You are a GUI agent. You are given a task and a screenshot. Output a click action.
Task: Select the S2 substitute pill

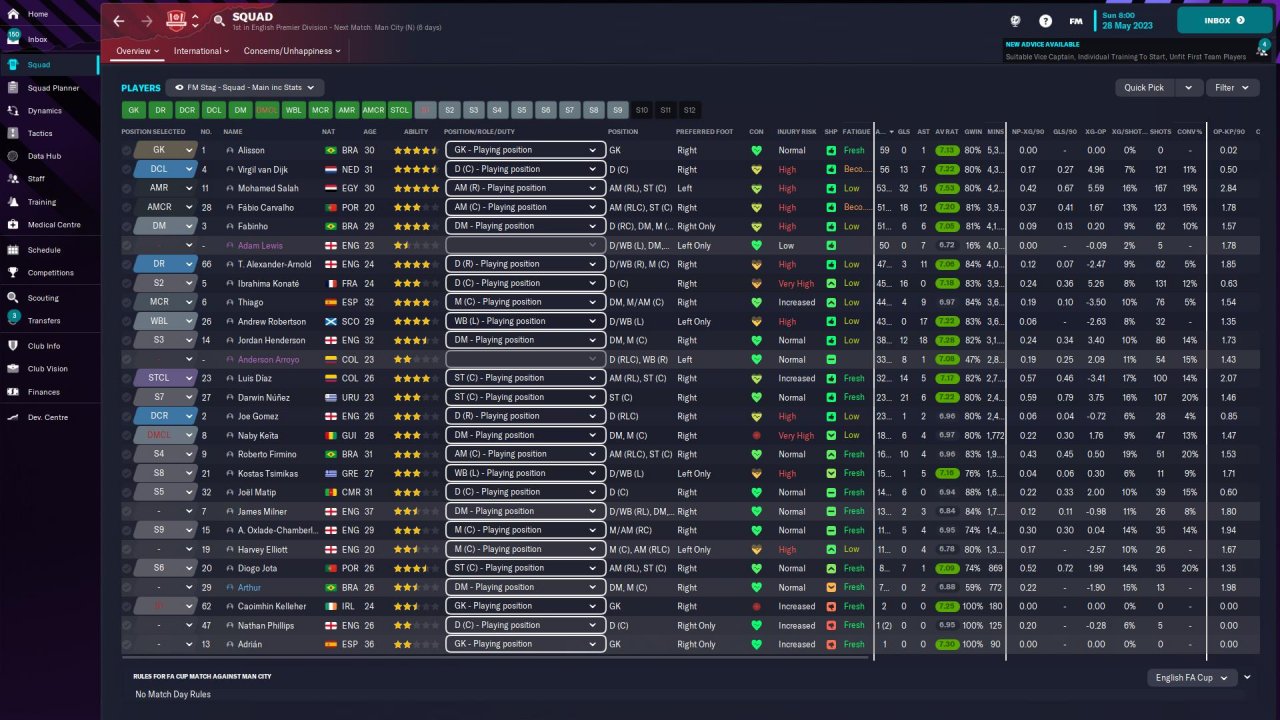[x=449, y=110]
